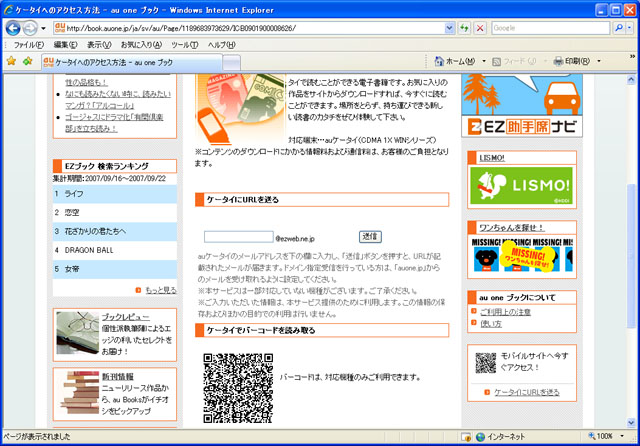Select ranking item 3 花ざかりの君たちへ

(115, 231)
